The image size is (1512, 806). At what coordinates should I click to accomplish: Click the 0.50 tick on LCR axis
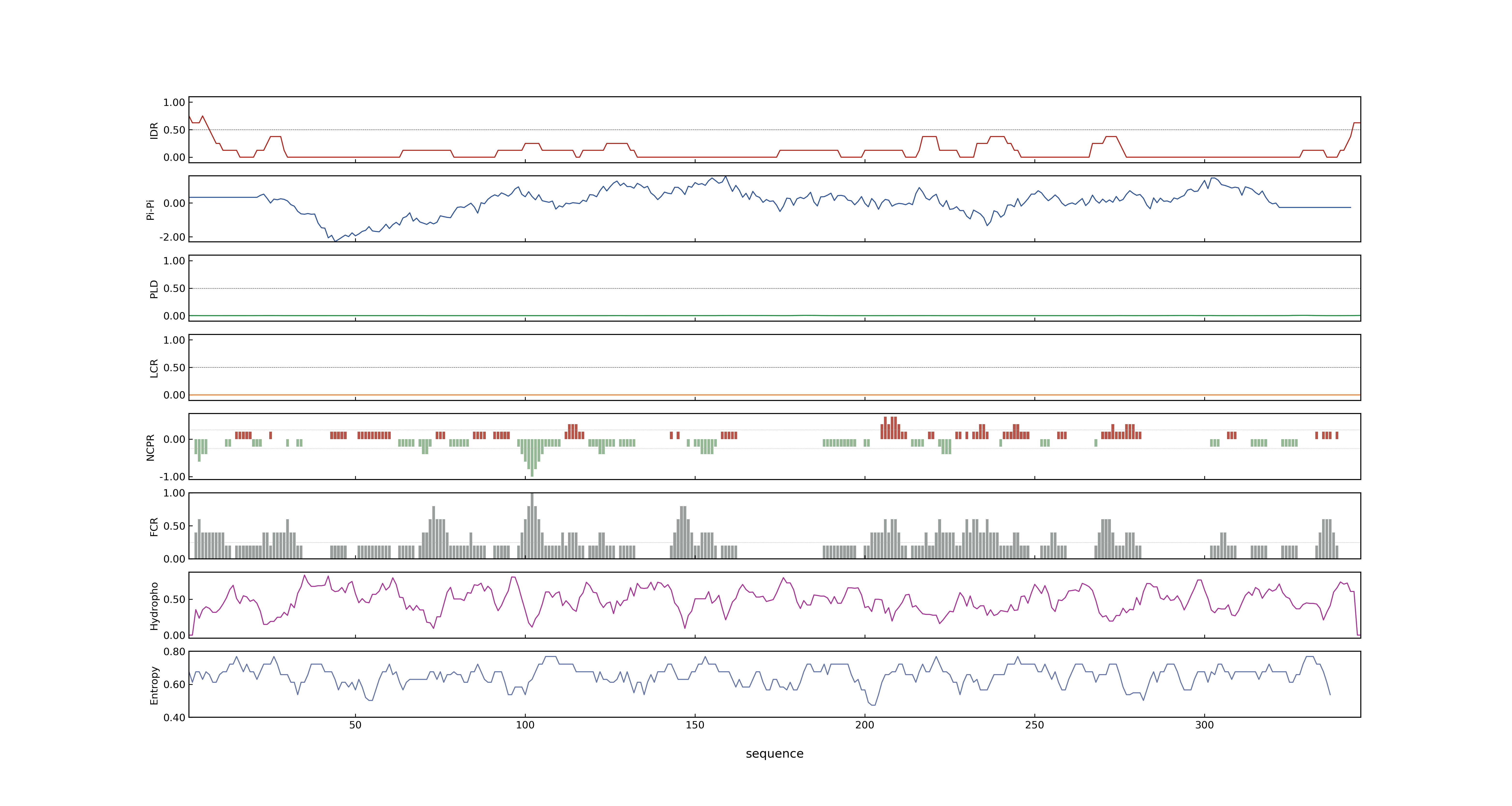pos(174,368)
